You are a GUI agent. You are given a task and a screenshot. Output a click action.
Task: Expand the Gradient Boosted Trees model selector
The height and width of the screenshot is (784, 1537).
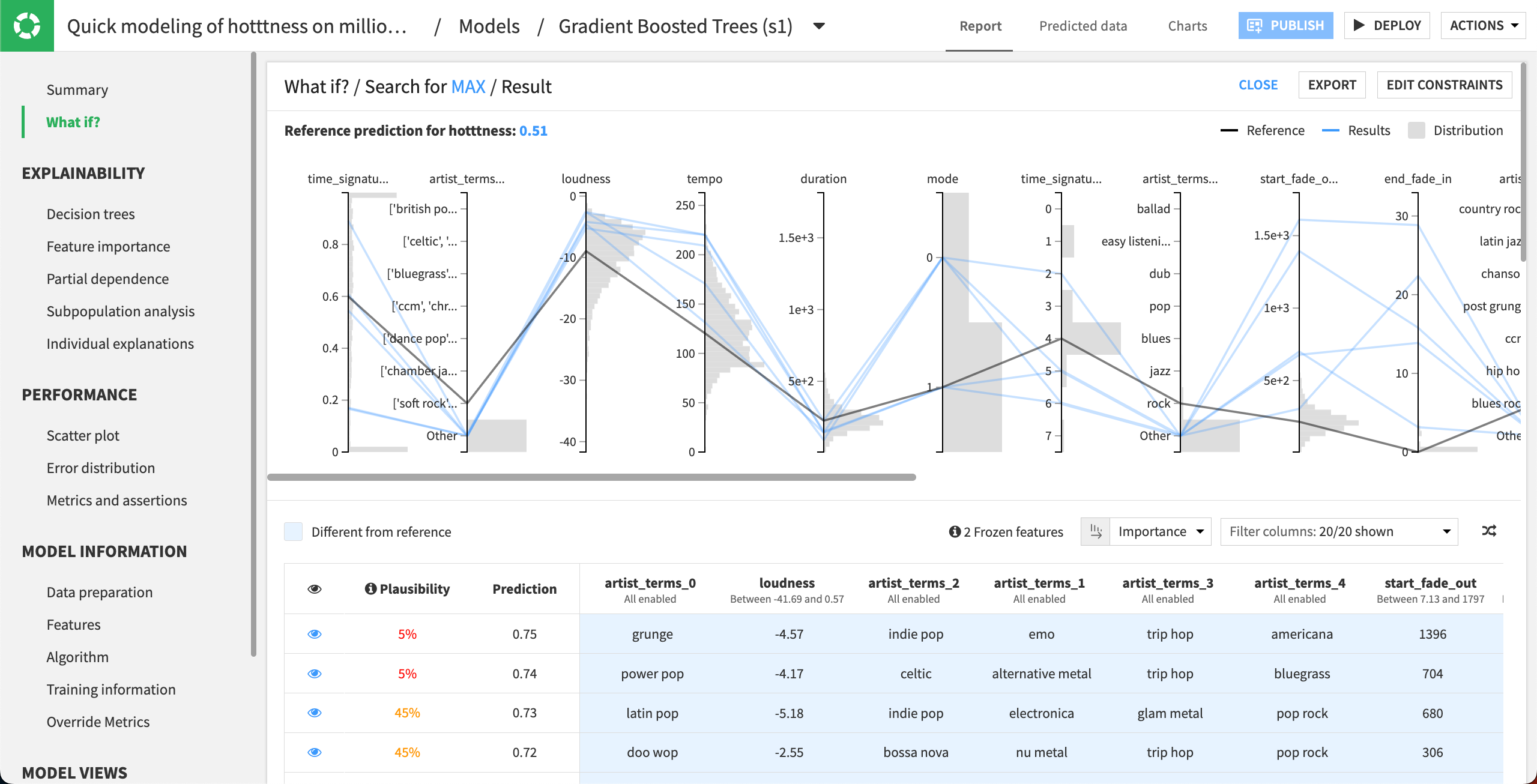pyautogui.click(x=820, y=26)
